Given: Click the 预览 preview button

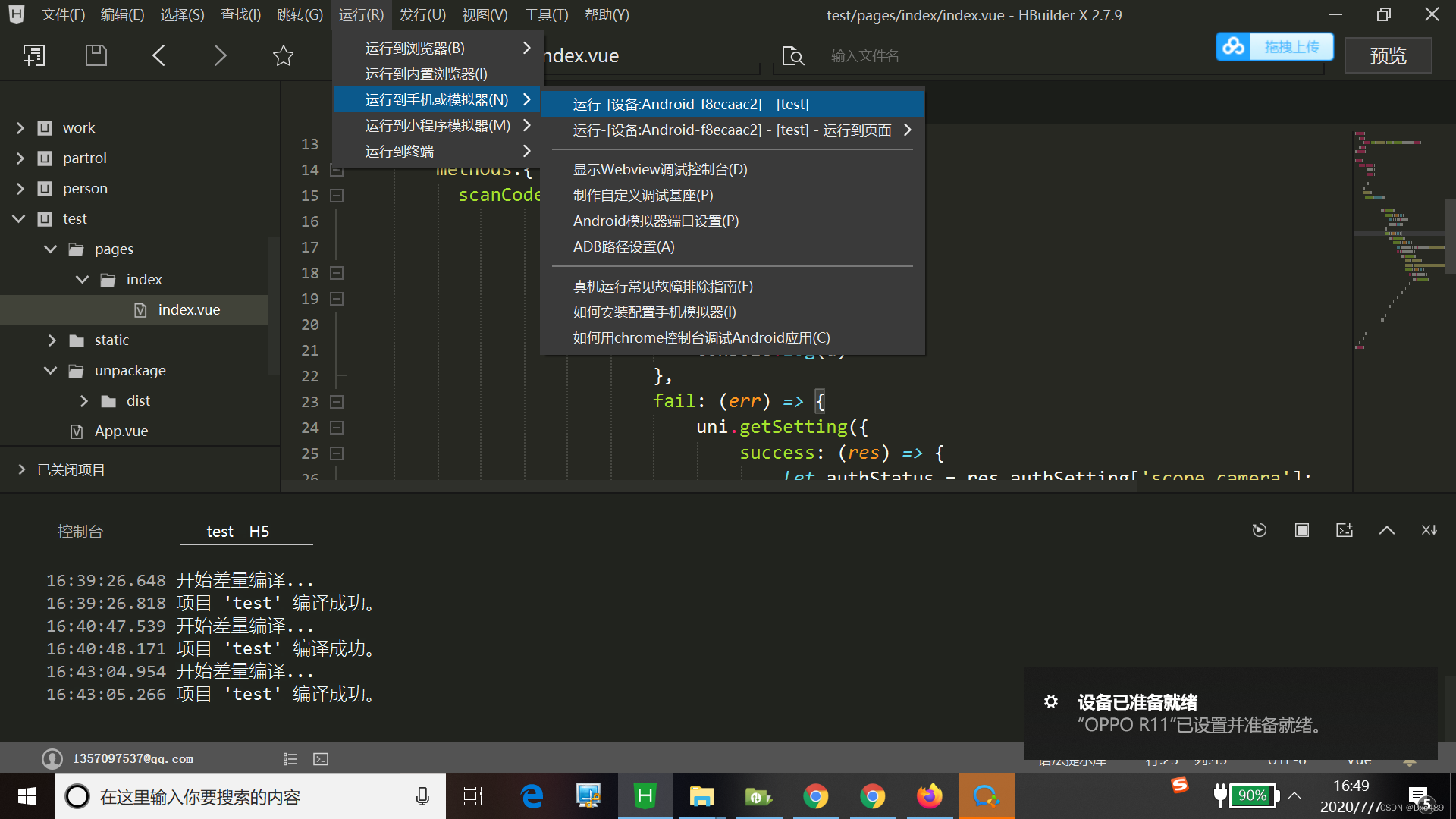Looking at the screenshot, I should click(x=1388, y=55).
